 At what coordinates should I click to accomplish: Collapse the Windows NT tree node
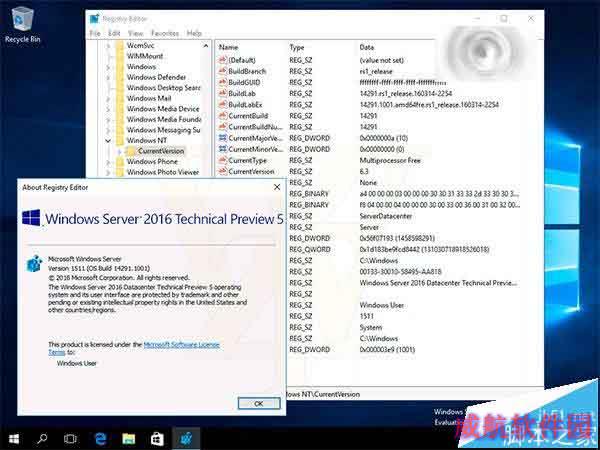pyautogui.click(x=108, y=141)
